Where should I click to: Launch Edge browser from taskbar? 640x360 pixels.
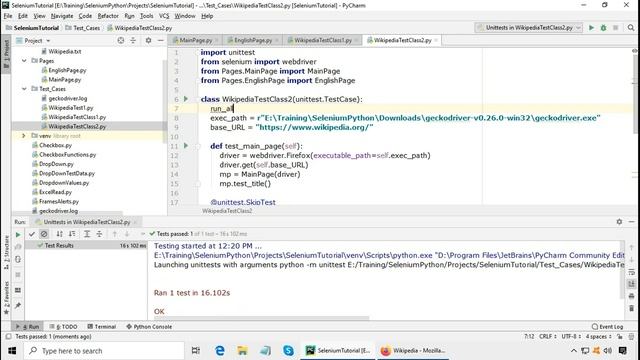220,351
